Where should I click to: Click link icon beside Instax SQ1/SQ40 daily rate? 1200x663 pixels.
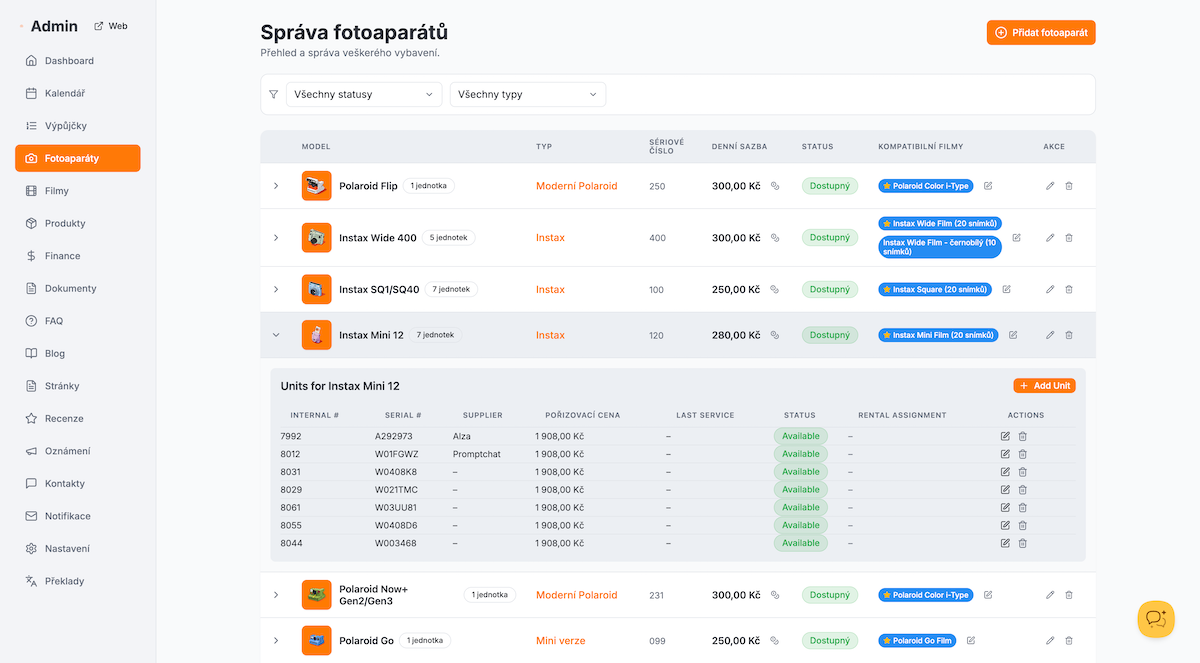coord(774,290)
